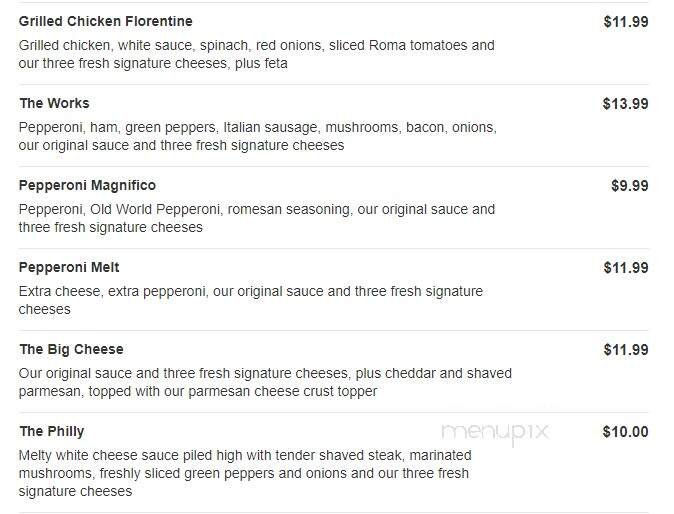The width and height of the screenshot is (674, 514).
Task: Select The Big Cheese $11.99 price
Action: [625, 349]
